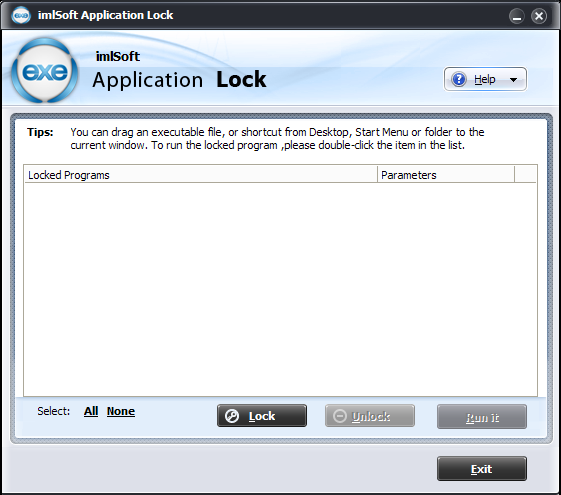Click the blue question mark Help icon

coord(459,79)
